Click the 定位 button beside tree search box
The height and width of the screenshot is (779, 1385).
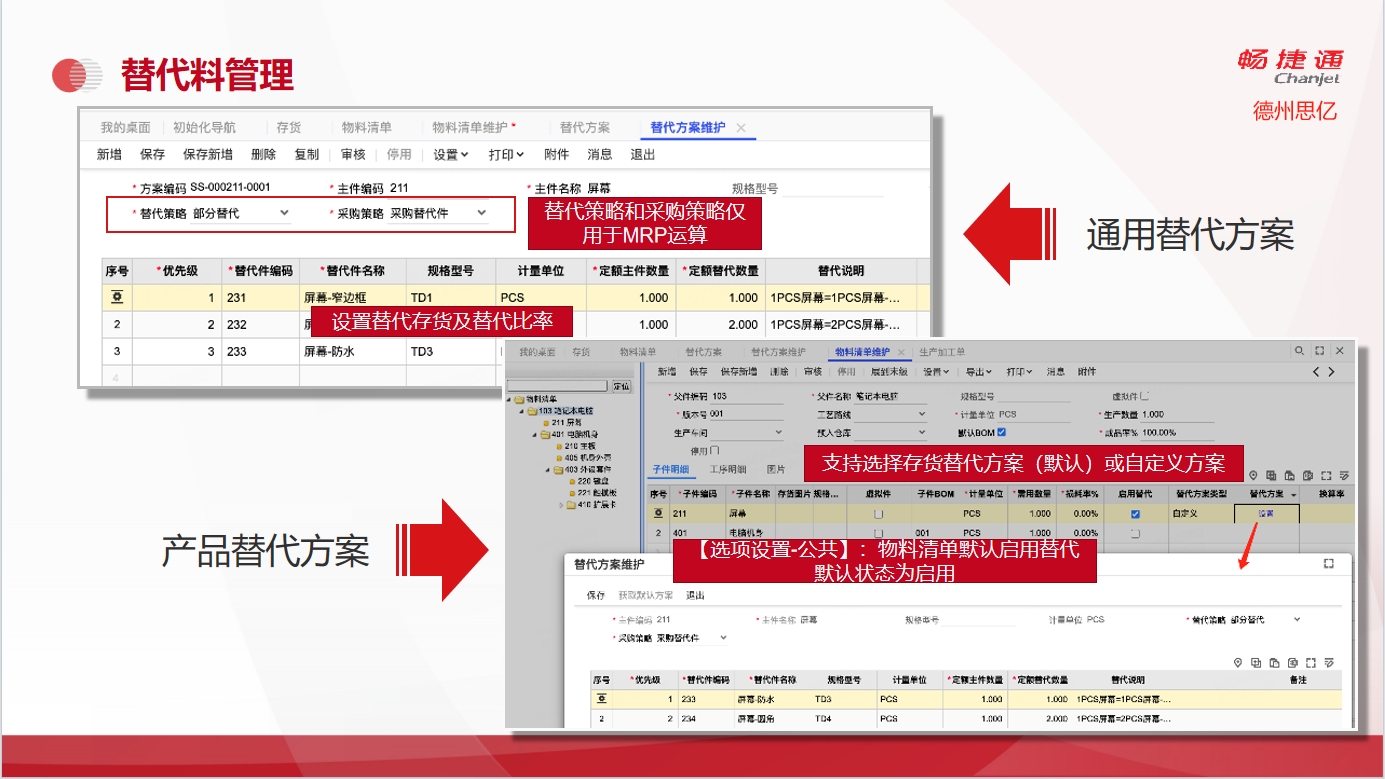(x=621, y=386)
